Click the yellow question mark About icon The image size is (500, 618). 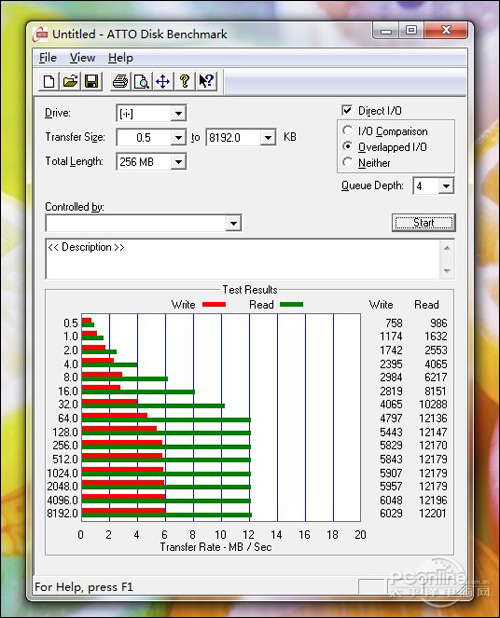click(184, 82)
